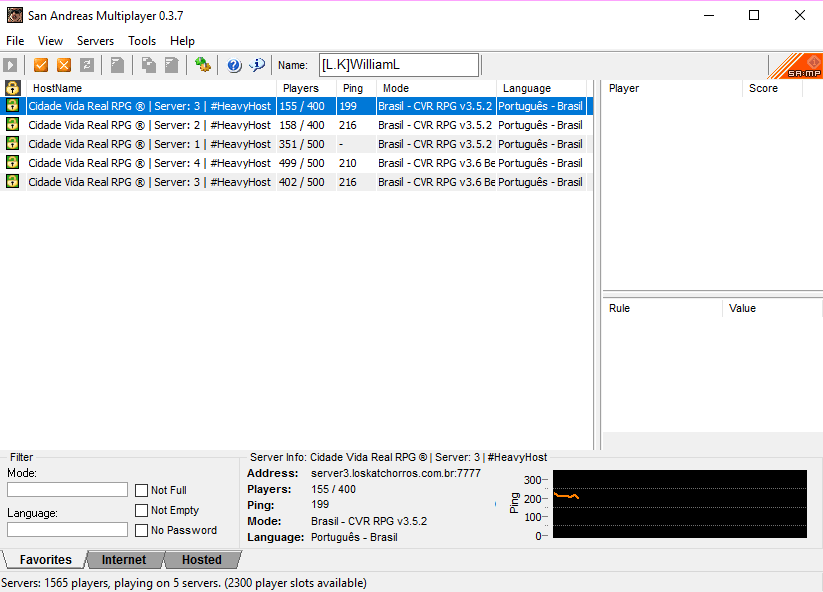Click the lock icon of the Server: 2 row
Image resolution: width=823 pixels, height=592 pixels.
[x=12, y=124]
